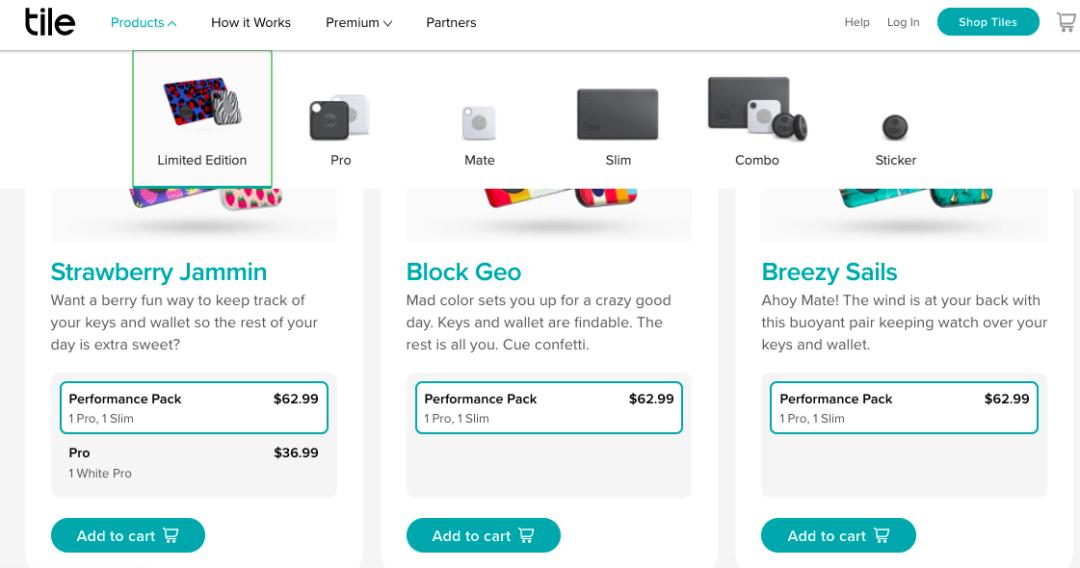Select the $36.99 Pro option
Viewport: 1080px width, 568px height.
194,462
